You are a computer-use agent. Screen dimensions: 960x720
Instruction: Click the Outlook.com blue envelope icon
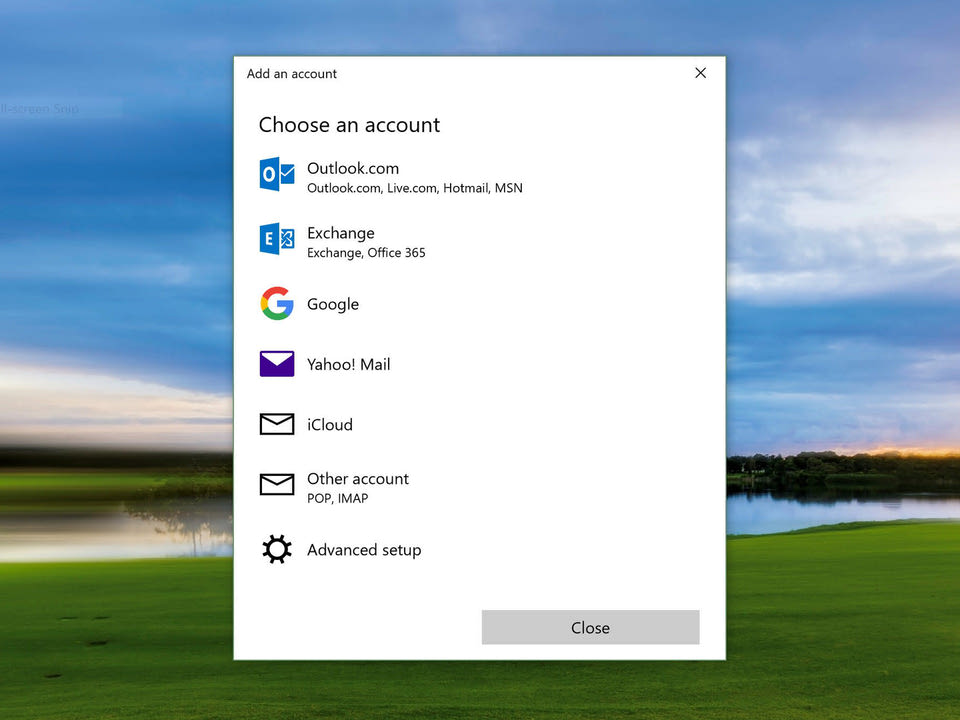click(277, 175)
